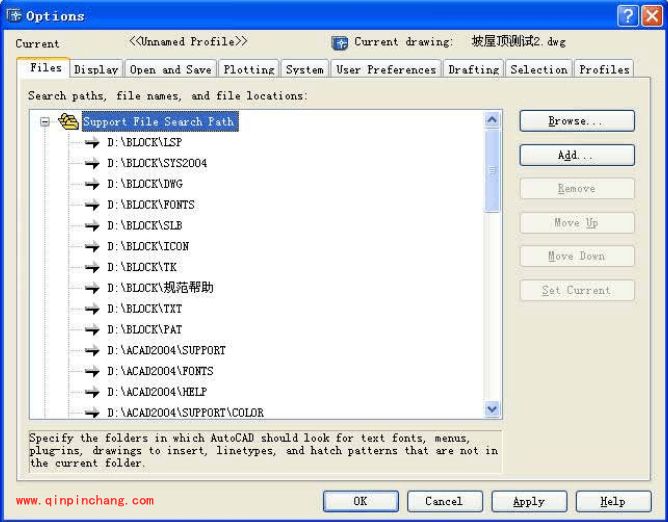Collapse the Support File Search Path node
This screenshot has width=668, height=522.
click(x=45, y=122)
